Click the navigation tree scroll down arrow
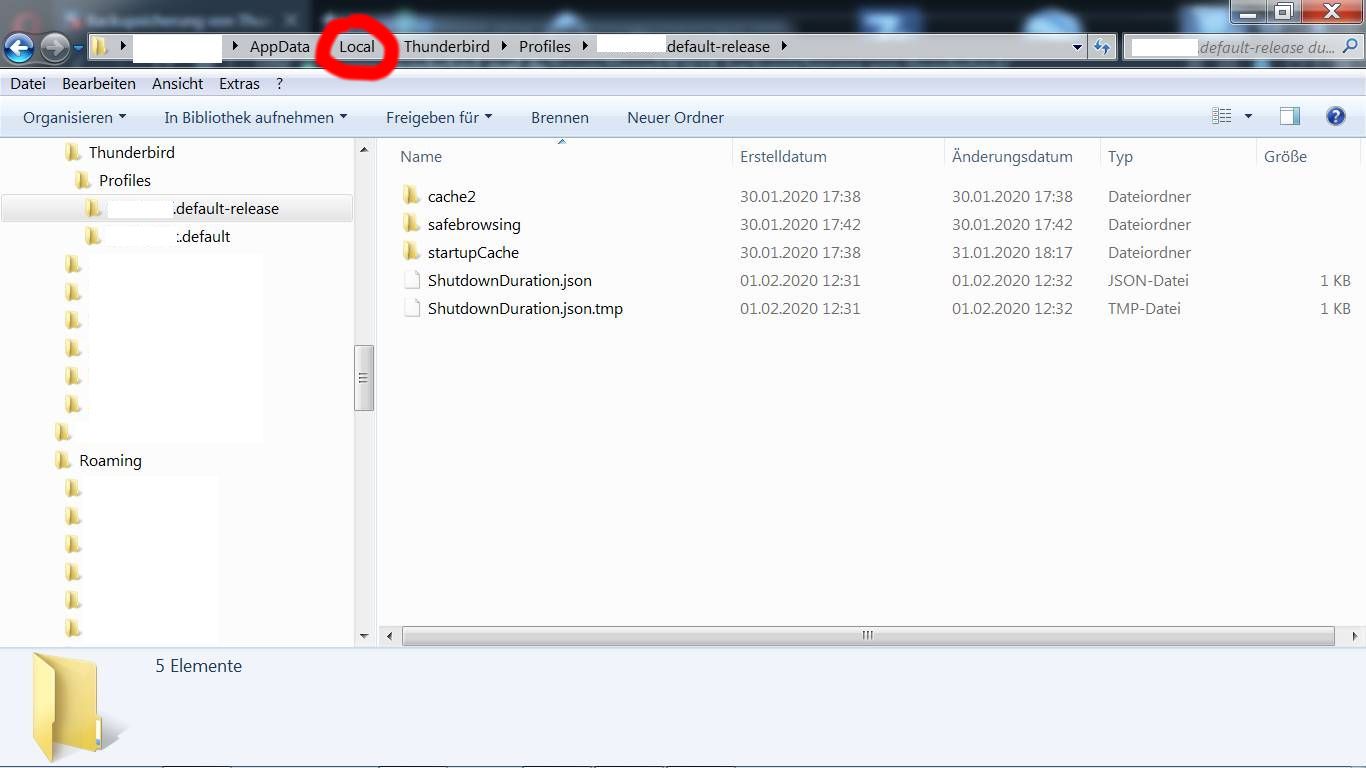The image size is (1366, 768). (364, 636)
